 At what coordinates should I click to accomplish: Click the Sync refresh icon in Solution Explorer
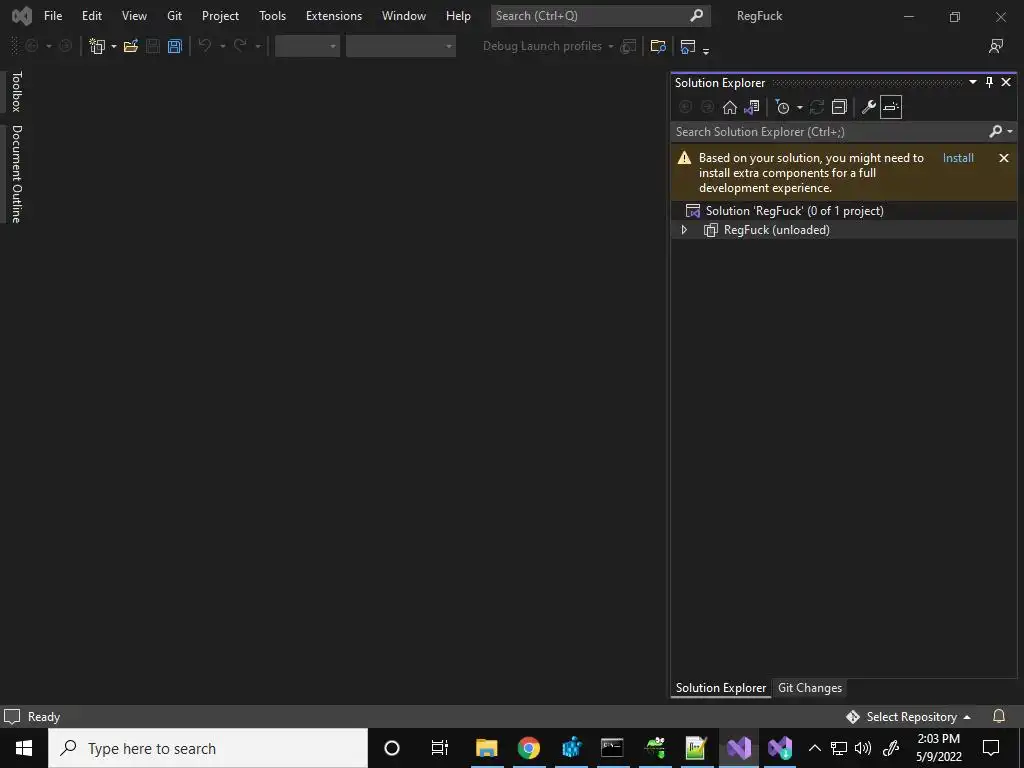point(817,107)
